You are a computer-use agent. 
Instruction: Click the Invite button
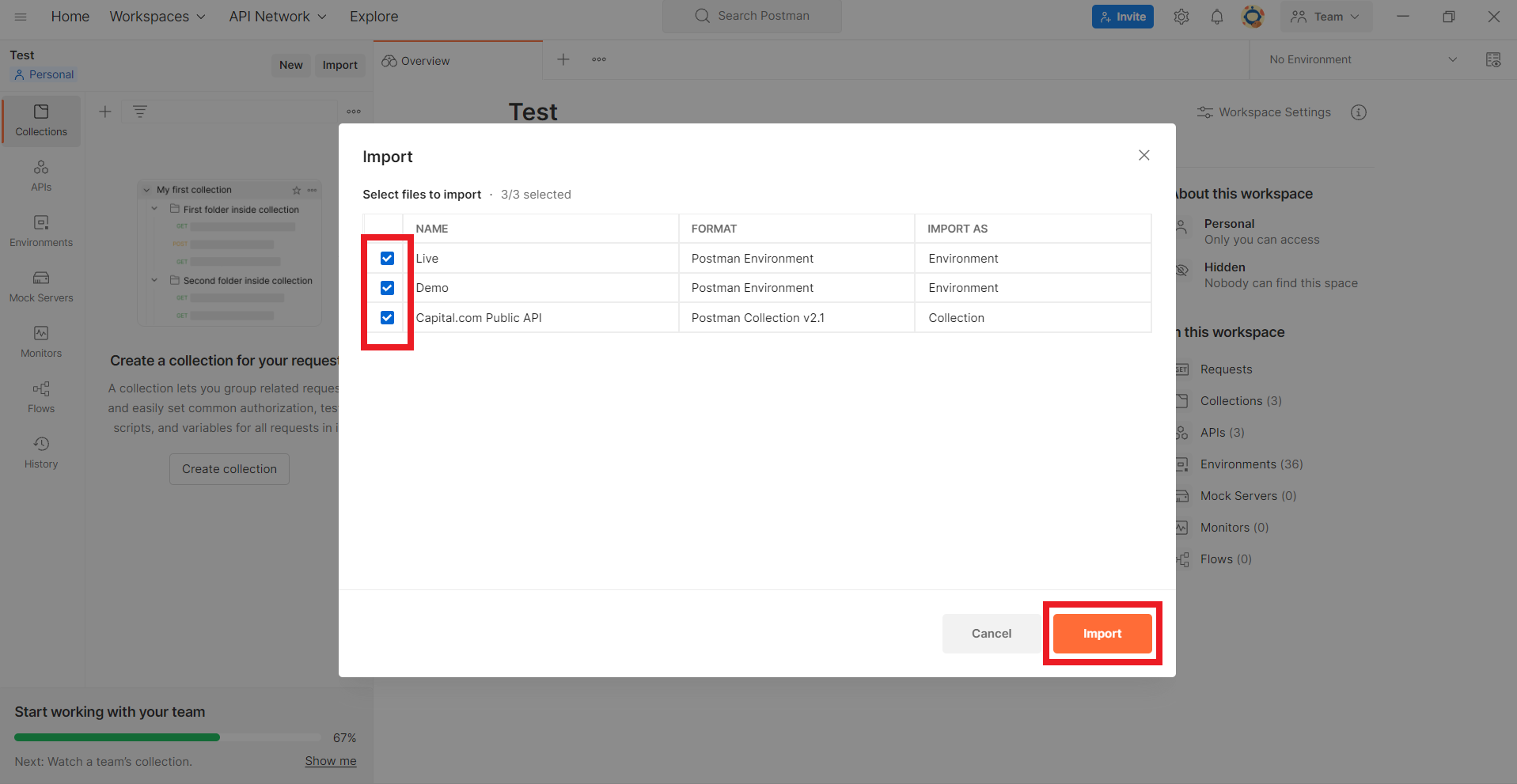coord(1123,17)
